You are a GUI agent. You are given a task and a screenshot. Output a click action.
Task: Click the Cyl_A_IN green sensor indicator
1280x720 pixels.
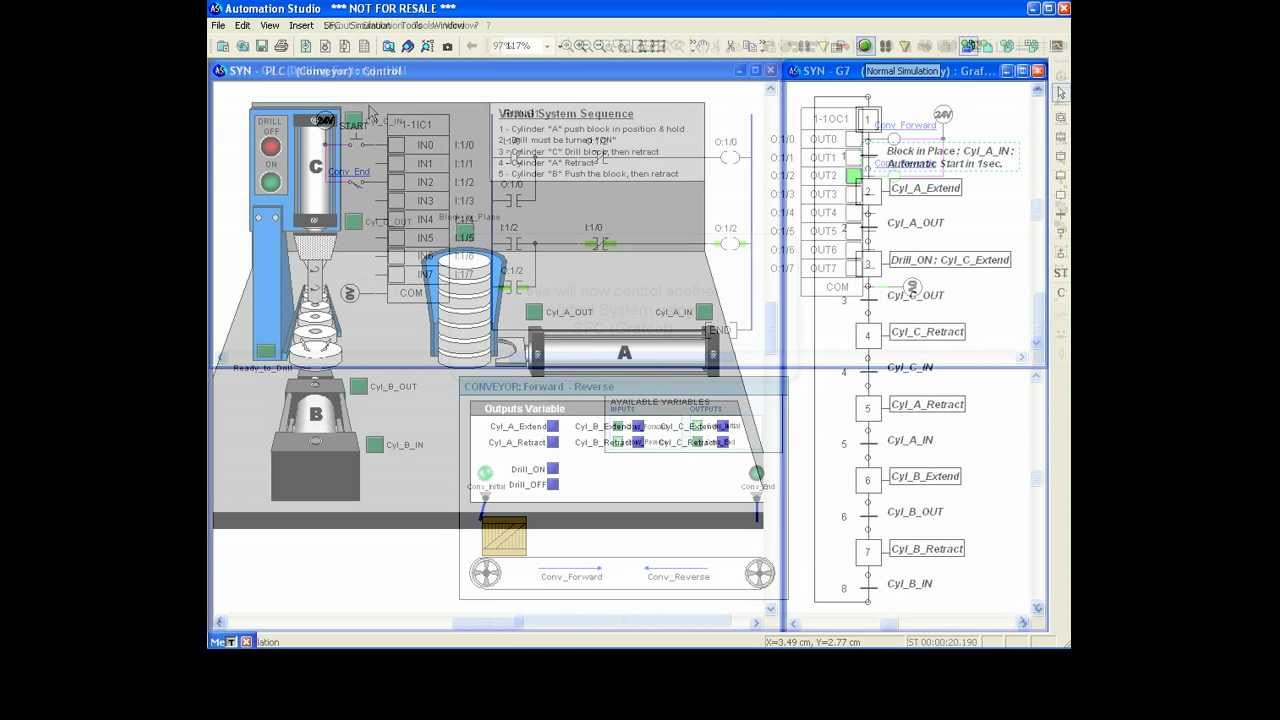704,312
